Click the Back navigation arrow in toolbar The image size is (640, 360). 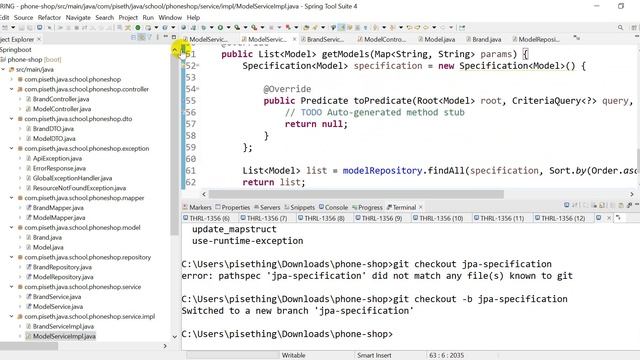point(426,28)
